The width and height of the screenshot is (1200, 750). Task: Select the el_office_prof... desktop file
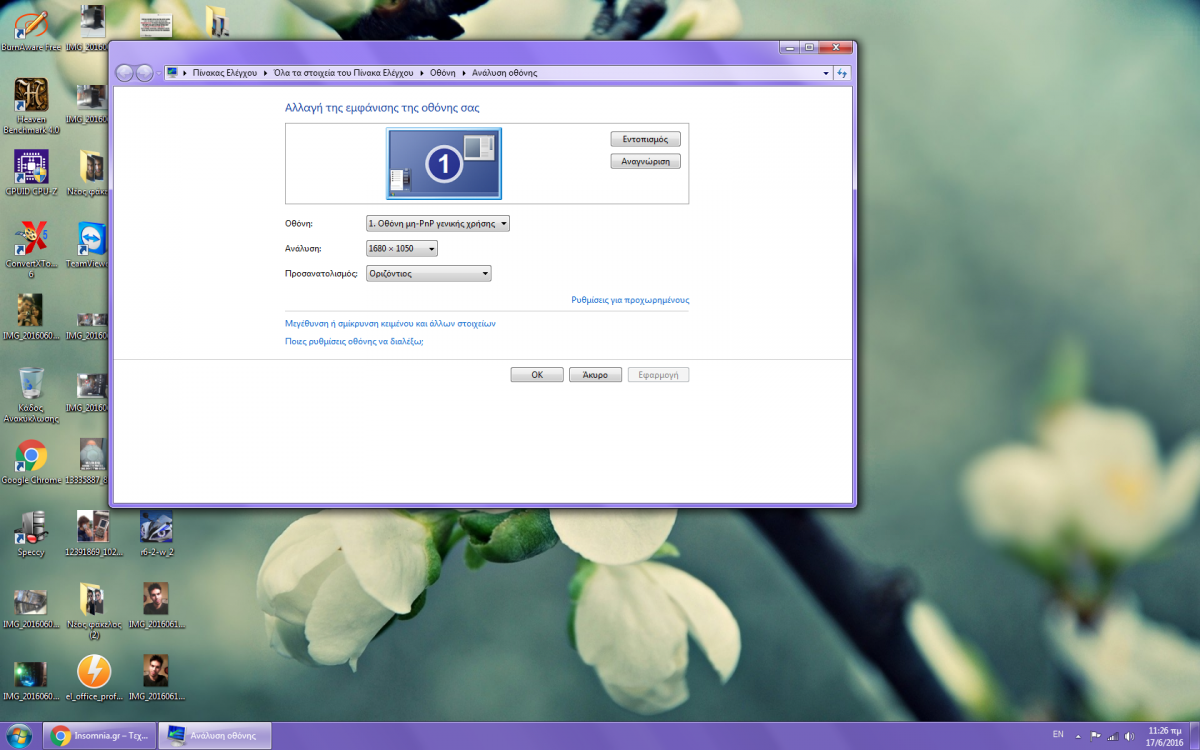pos(93,678)
